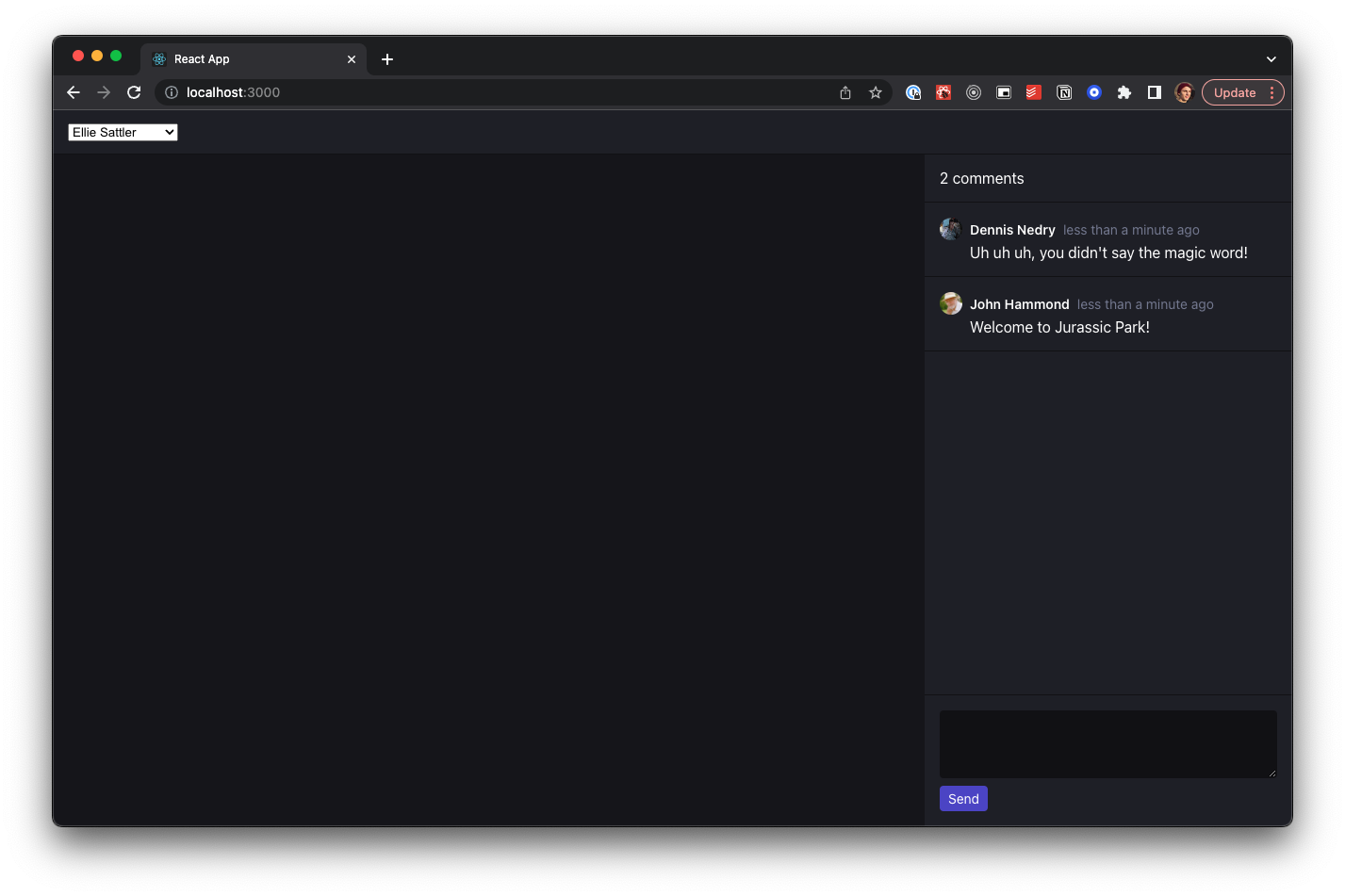Viewport: 1345px width, 896px height.
Task: Click inside the comment text box
Action: coord(1107,743)
